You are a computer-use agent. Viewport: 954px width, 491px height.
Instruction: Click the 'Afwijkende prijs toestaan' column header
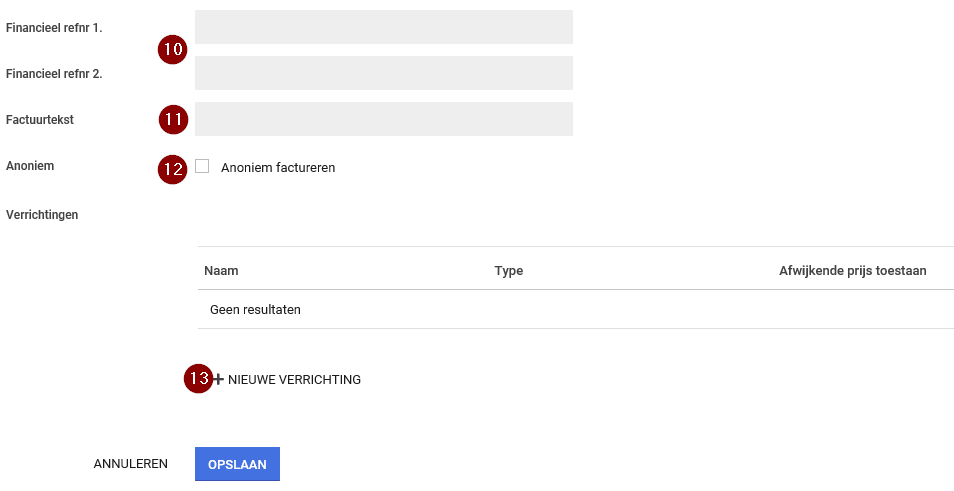[x=852, y=271]
